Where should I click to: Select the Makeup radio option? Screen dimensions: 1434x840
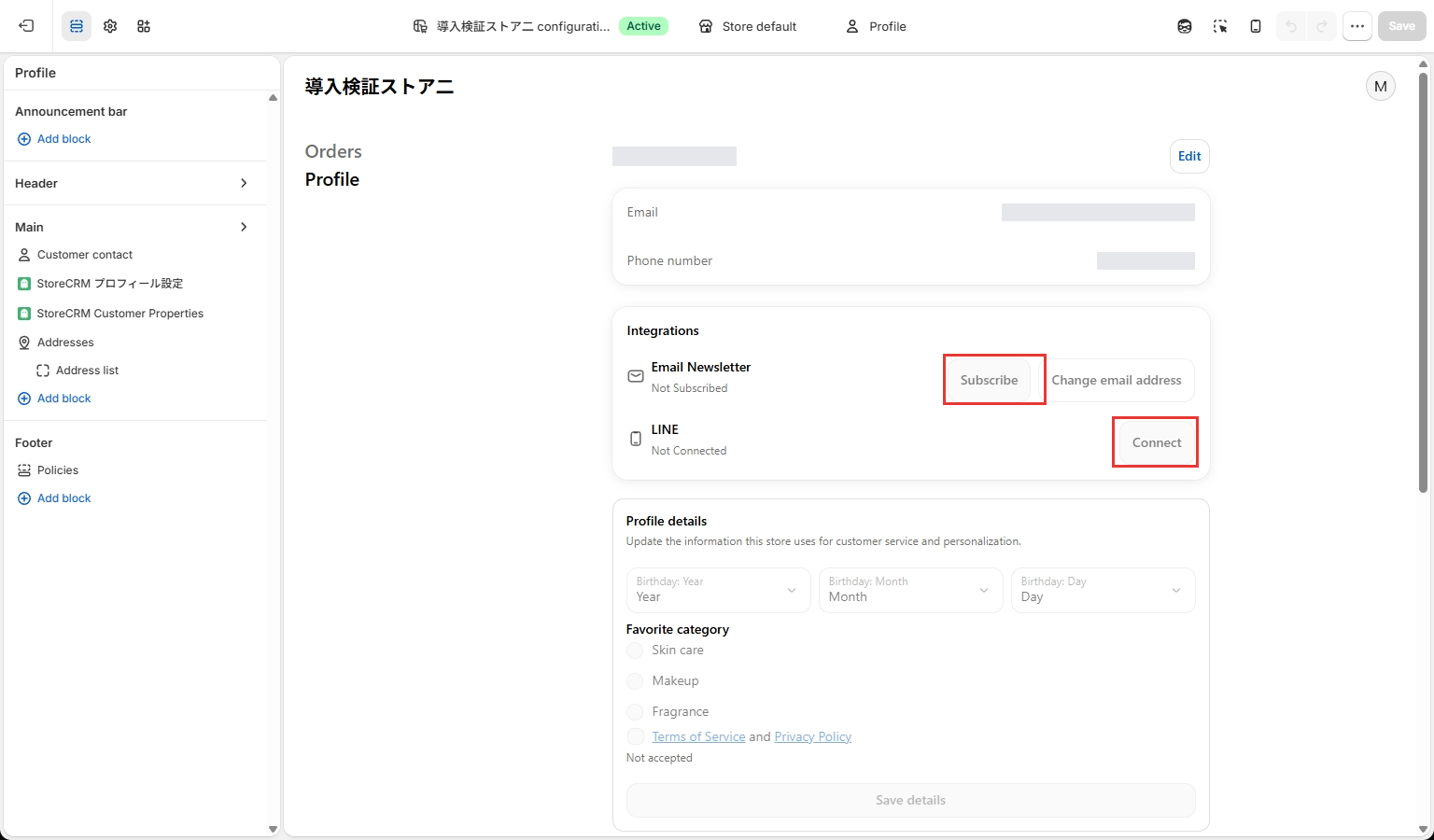pos(635,681)
